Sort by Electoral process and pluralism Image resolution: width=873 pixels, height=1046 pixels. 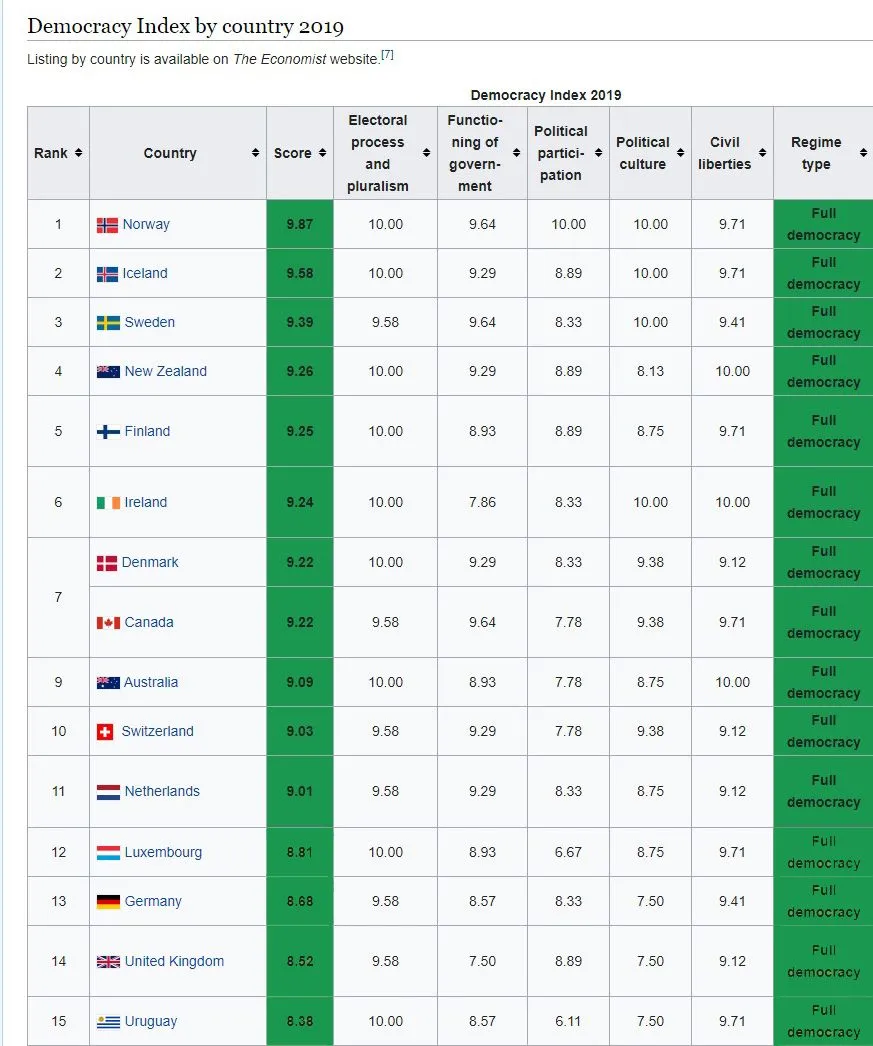tap(426, 153)
